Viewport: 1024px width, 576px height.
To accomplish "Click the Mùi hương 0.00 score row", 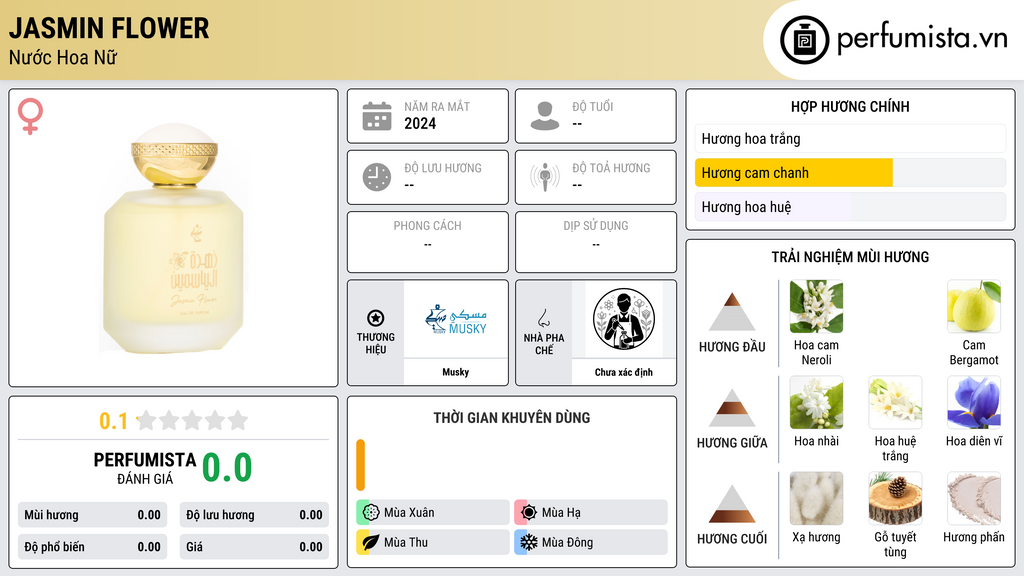I will (93, 515).
